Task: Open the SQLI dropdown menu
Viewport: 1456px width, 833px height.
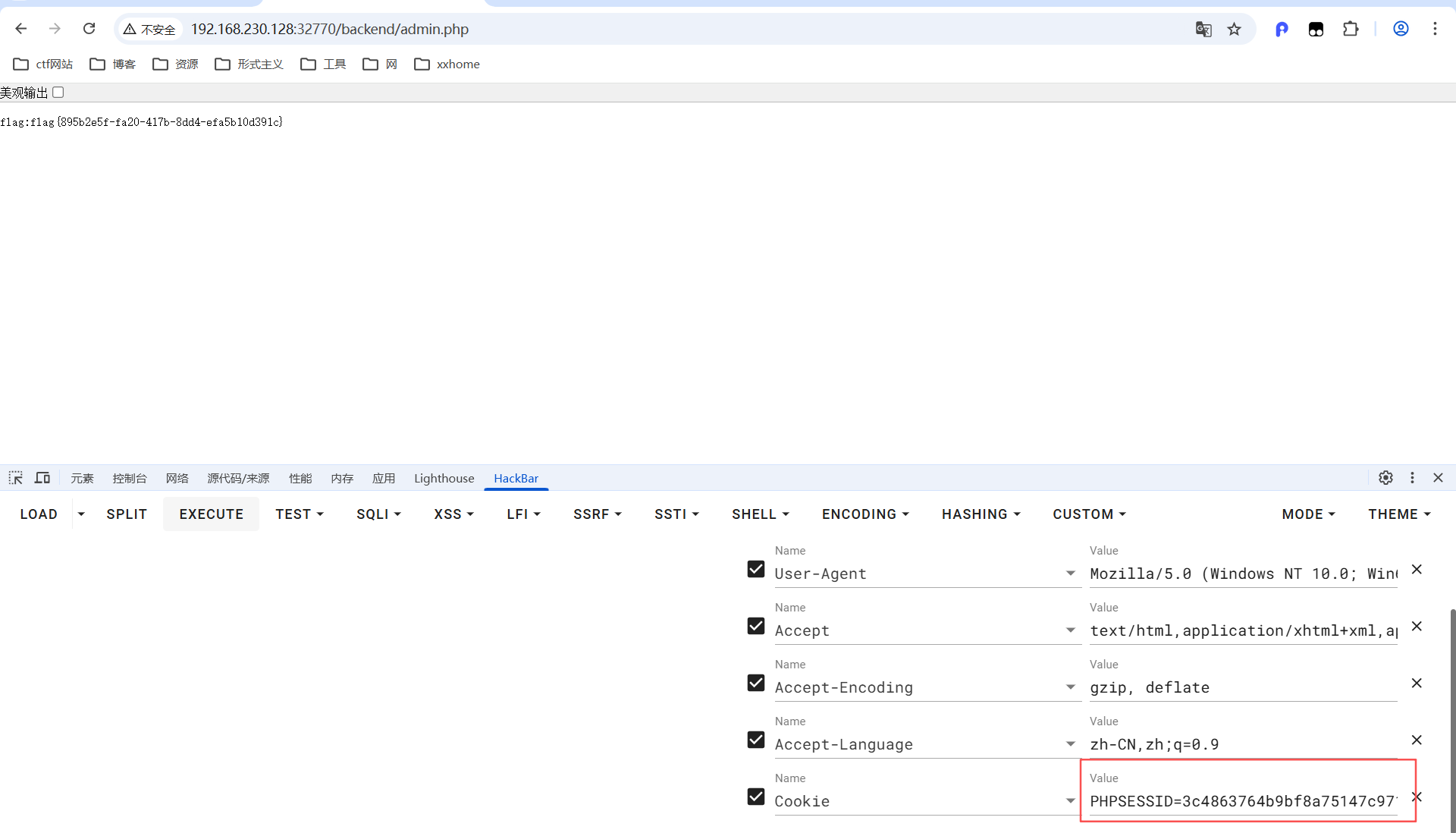Action: click(x=378, y=514)
